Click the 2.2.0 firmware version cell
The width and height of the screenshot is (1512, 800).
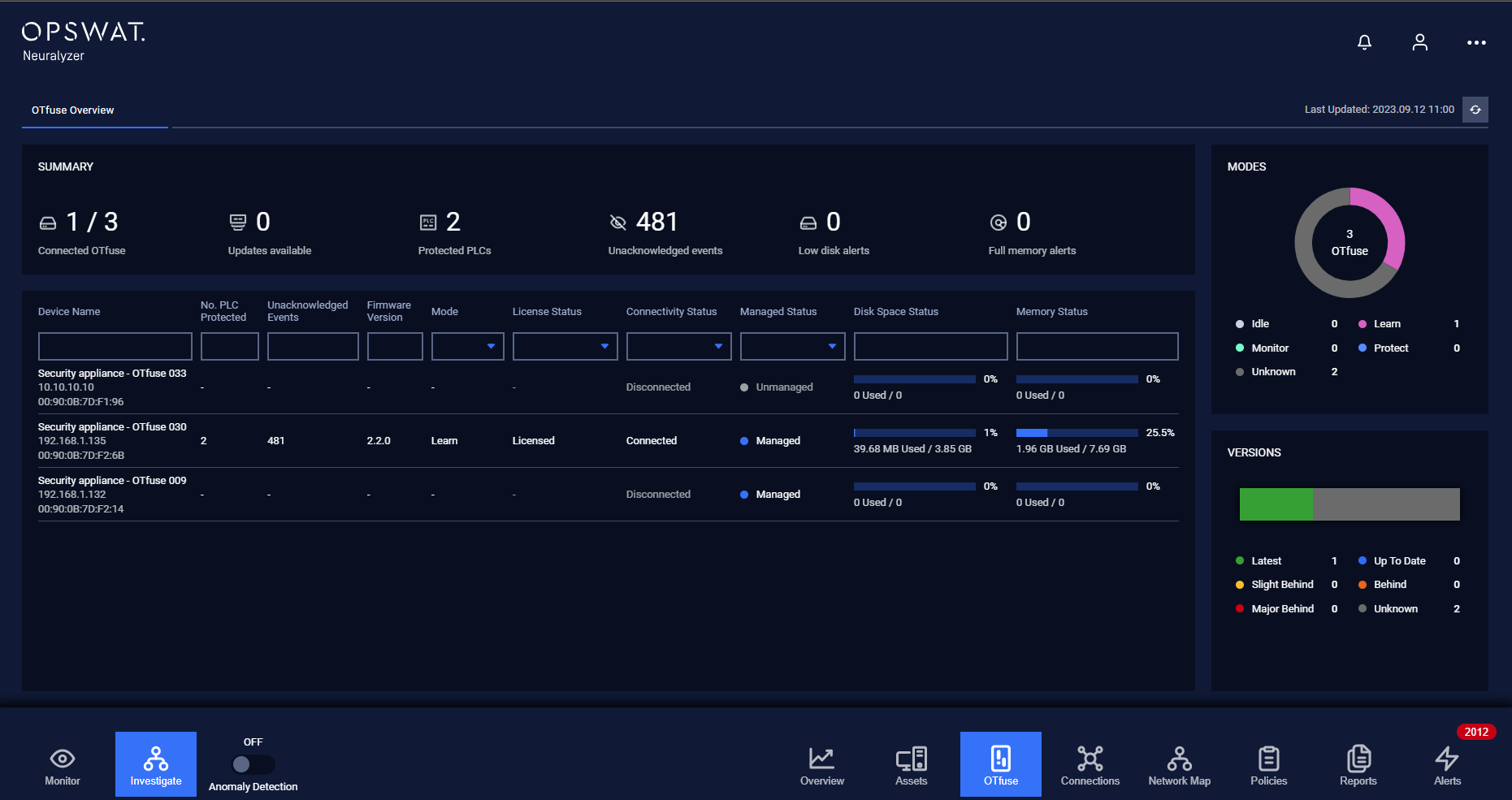point(379,441)
